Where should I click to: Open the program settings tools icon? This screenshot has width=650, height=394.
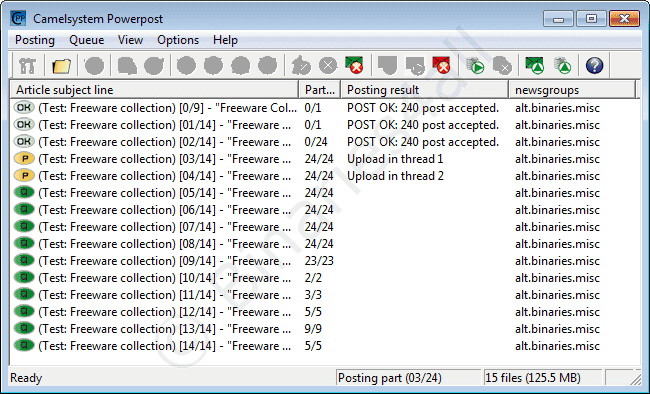28,66
